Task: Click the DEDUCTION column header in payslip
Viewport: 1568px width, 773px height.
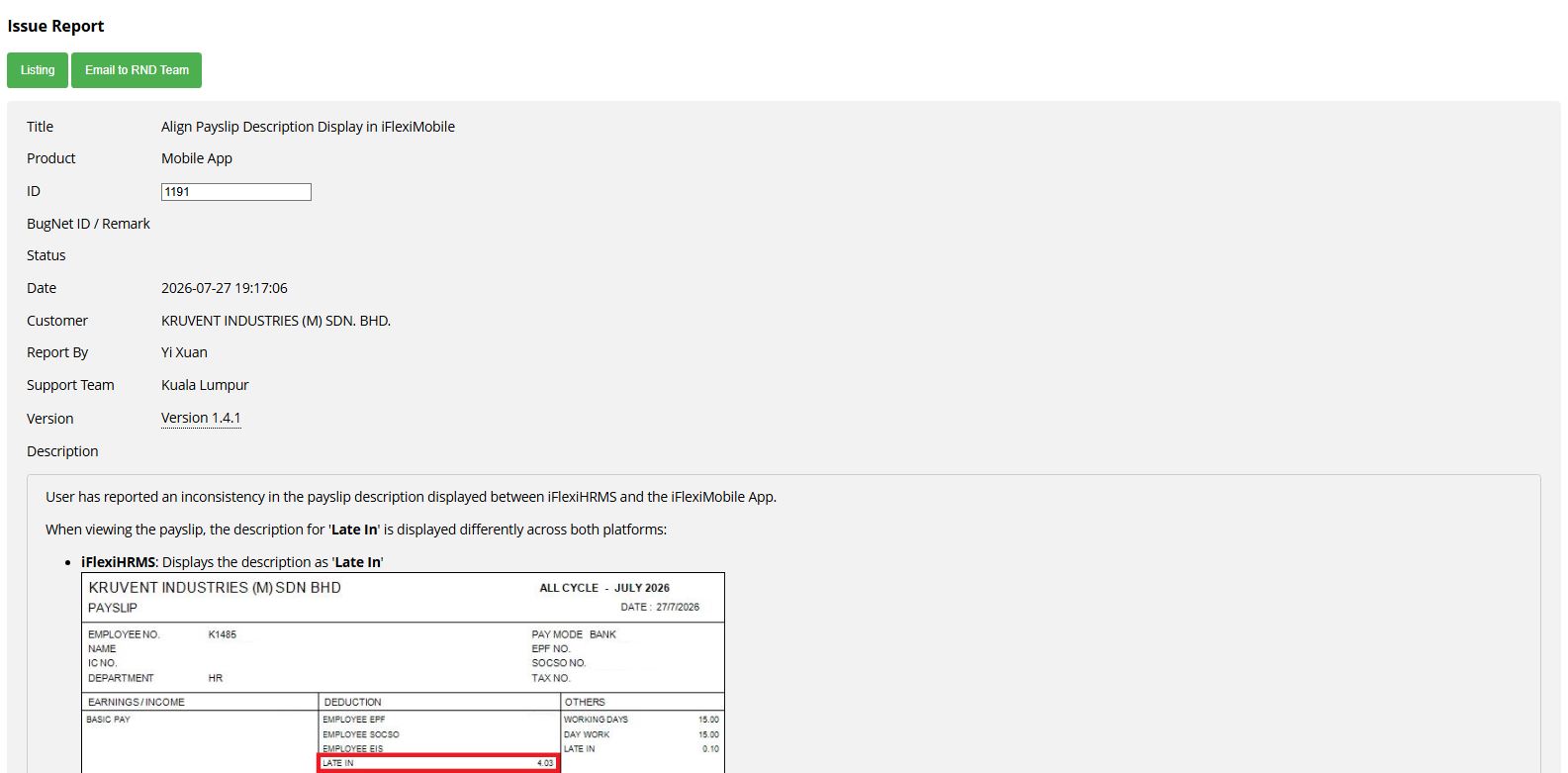Action: (352, 702)
